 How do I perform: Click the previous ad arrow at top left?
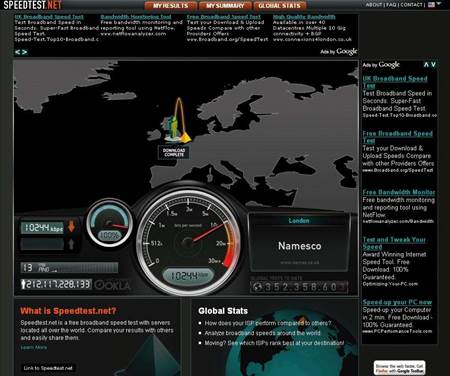click(x=17, y=52)
